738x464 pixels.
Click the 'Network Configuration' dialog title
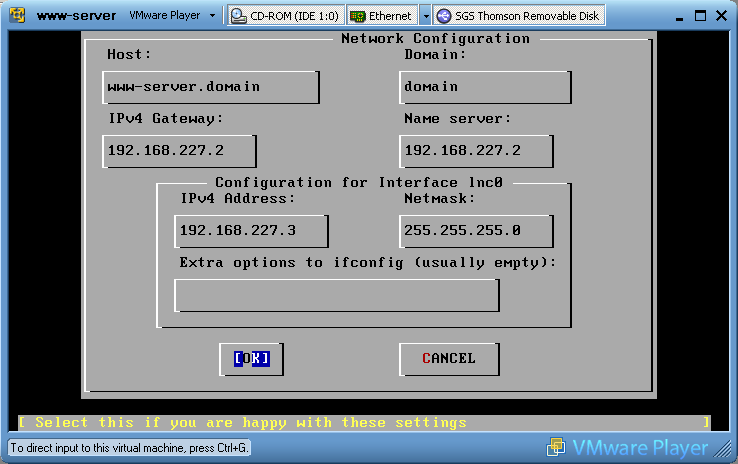435,39
